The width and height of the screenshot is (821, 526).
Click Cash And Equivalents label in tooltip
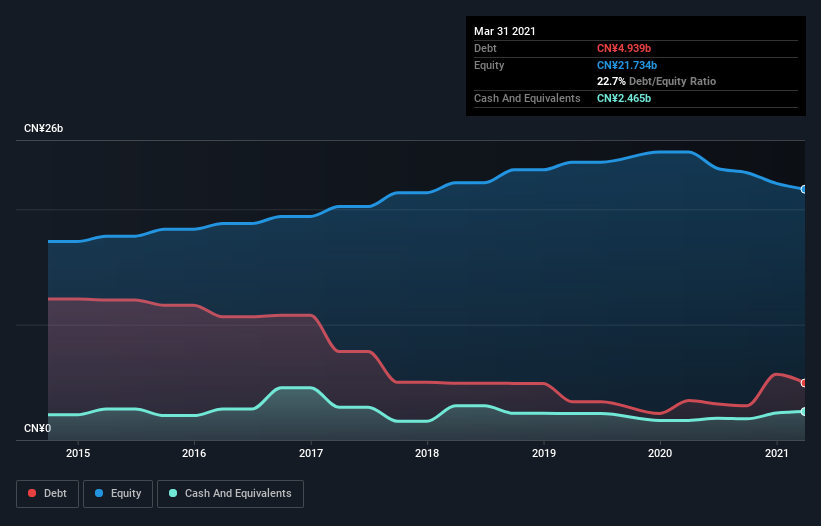[x=527, y=98]
